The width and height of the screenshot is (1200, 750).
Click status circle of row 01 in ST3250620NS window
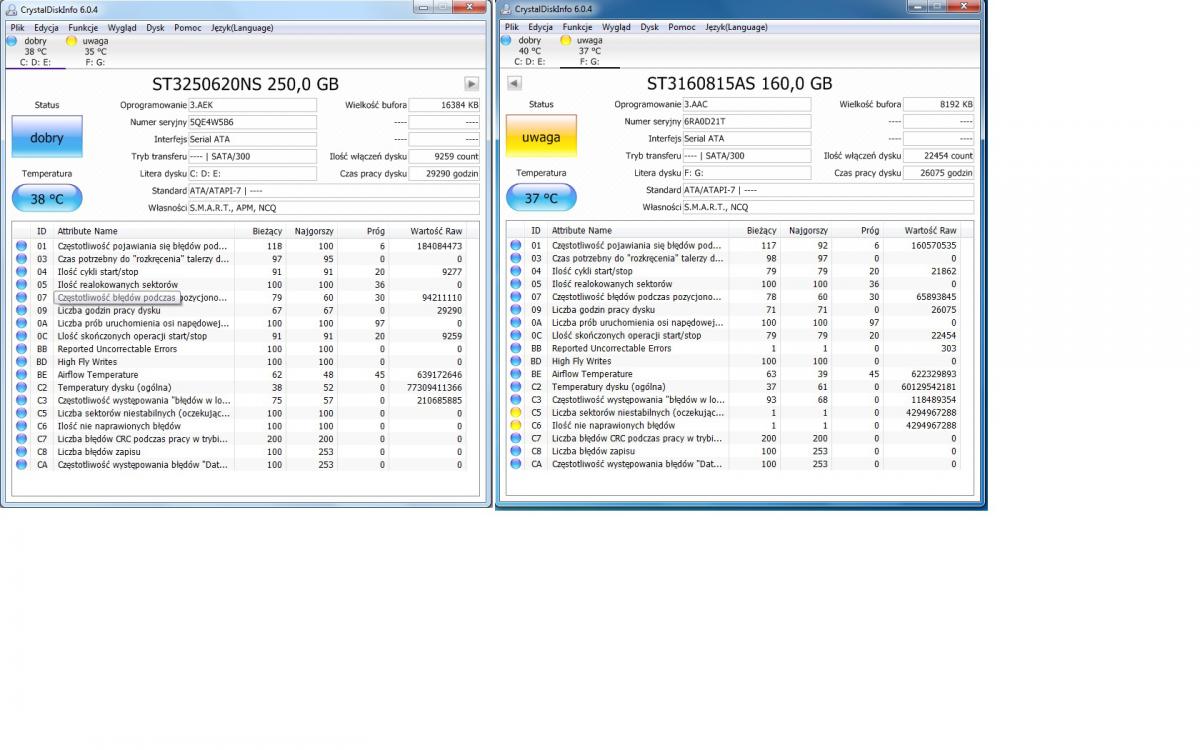pyautogui.click(x=21, y=245)
